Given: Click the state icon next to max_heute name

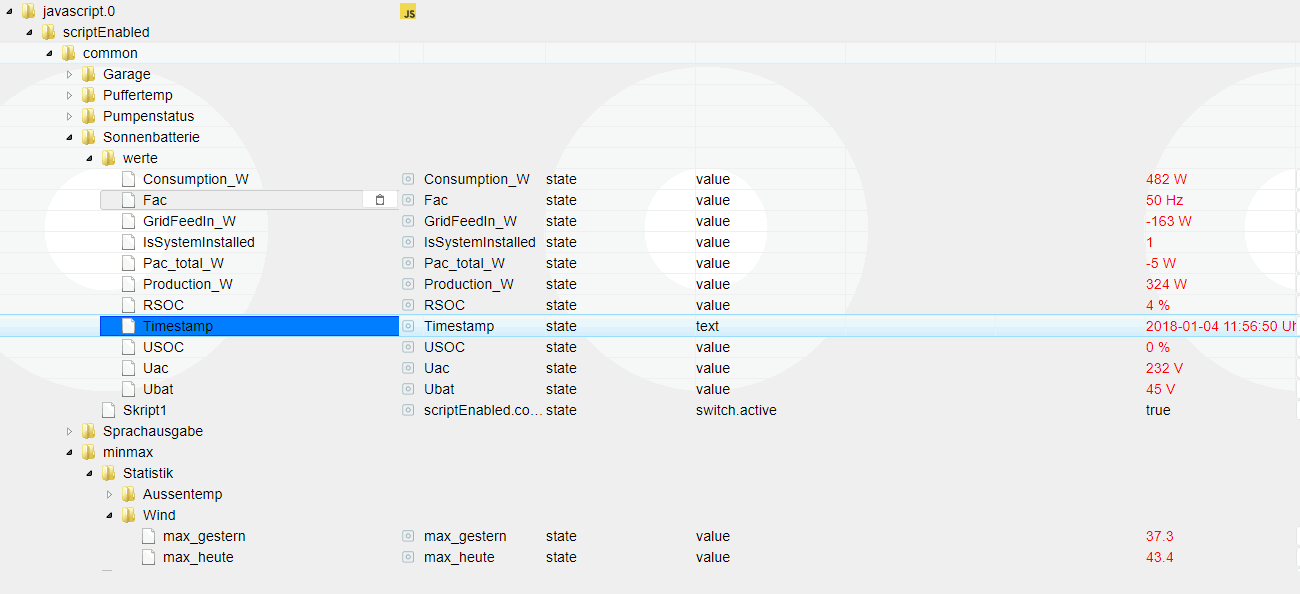Looking at the screenshot, I should pyautogui.click(x=408, y=557).
